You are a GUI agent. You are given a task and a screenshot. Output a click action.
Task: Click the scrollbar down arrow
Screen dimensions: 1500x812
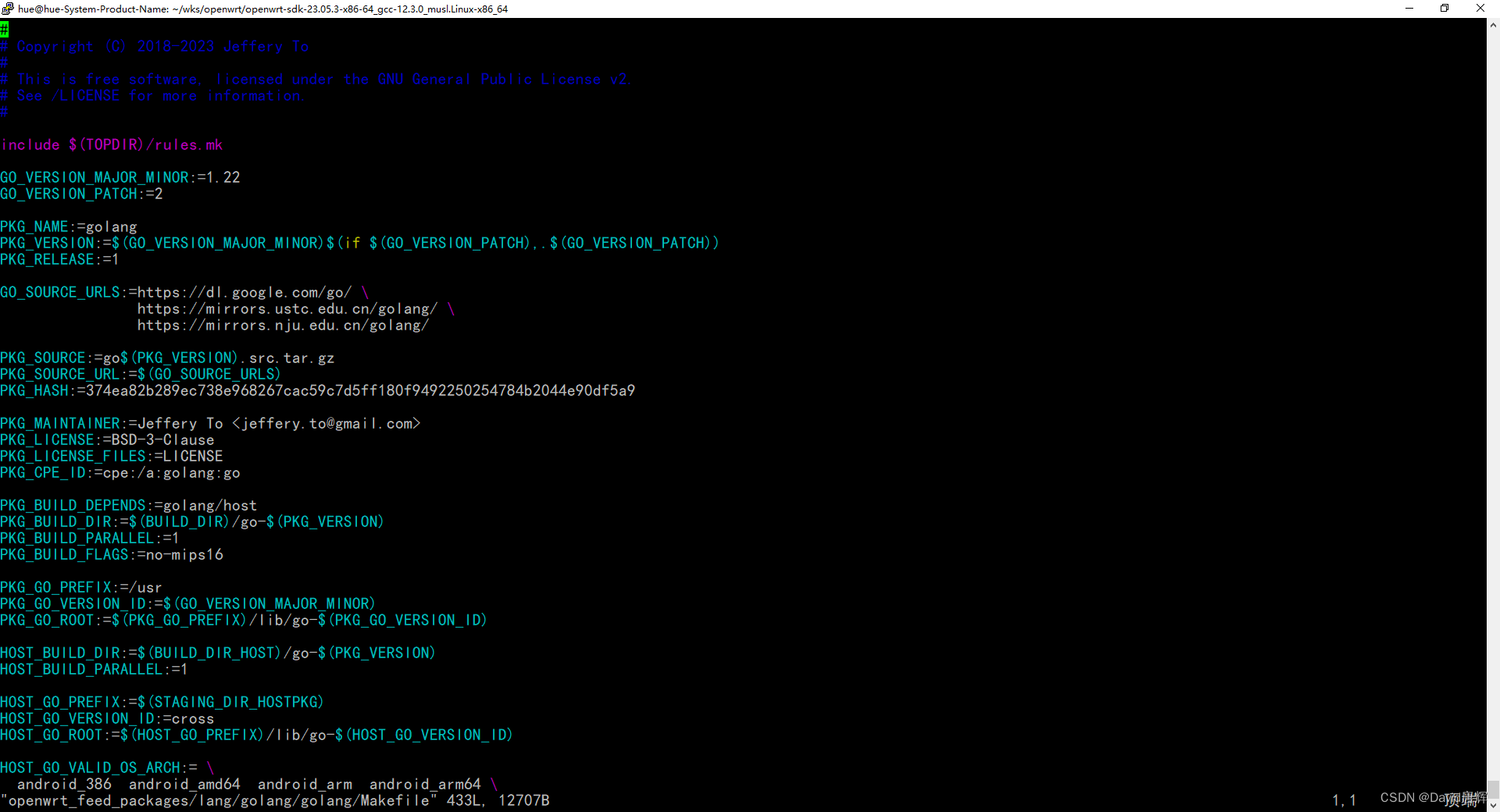(x=1493, y=805)
